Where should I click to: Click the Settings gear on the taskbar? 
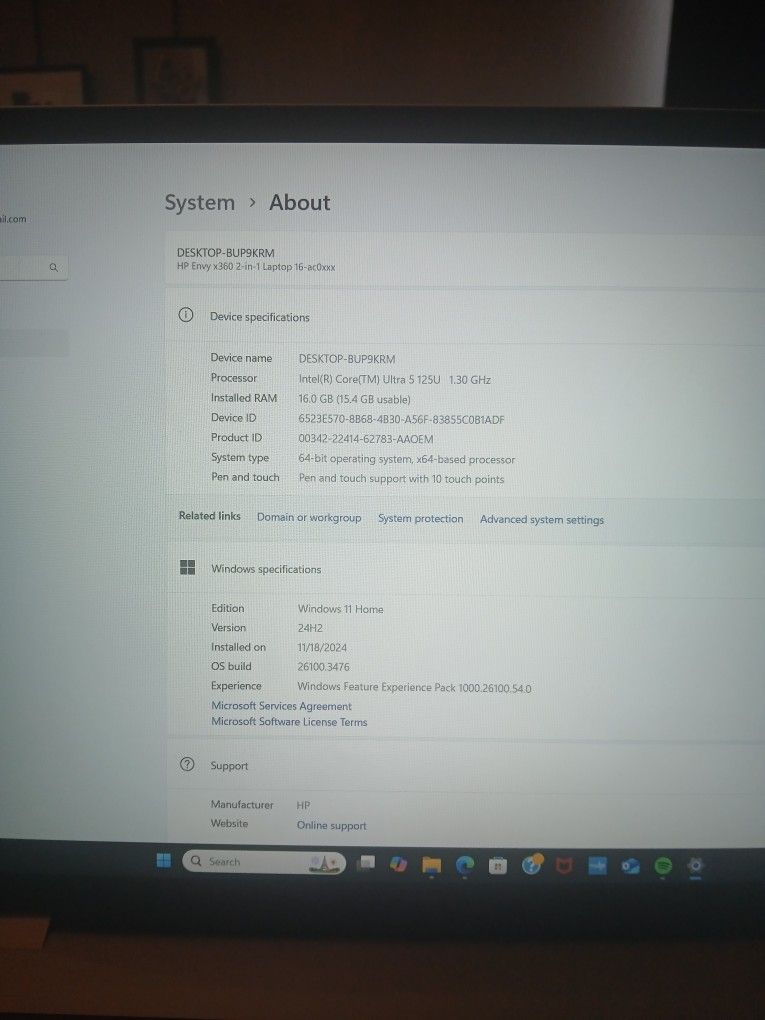point(695,865)
